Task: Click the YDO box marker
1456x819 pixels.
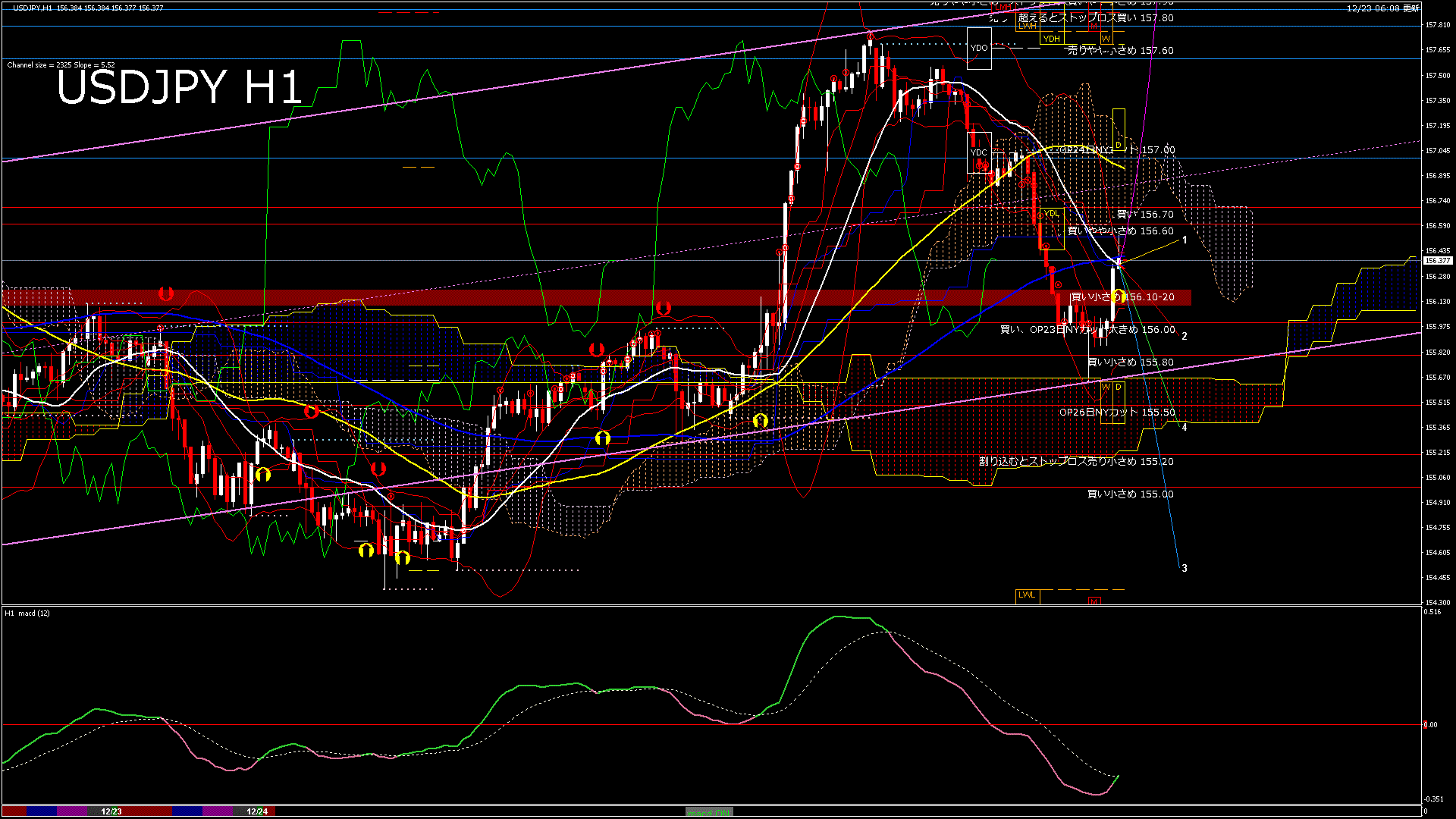Action: [x=979, y=48]
